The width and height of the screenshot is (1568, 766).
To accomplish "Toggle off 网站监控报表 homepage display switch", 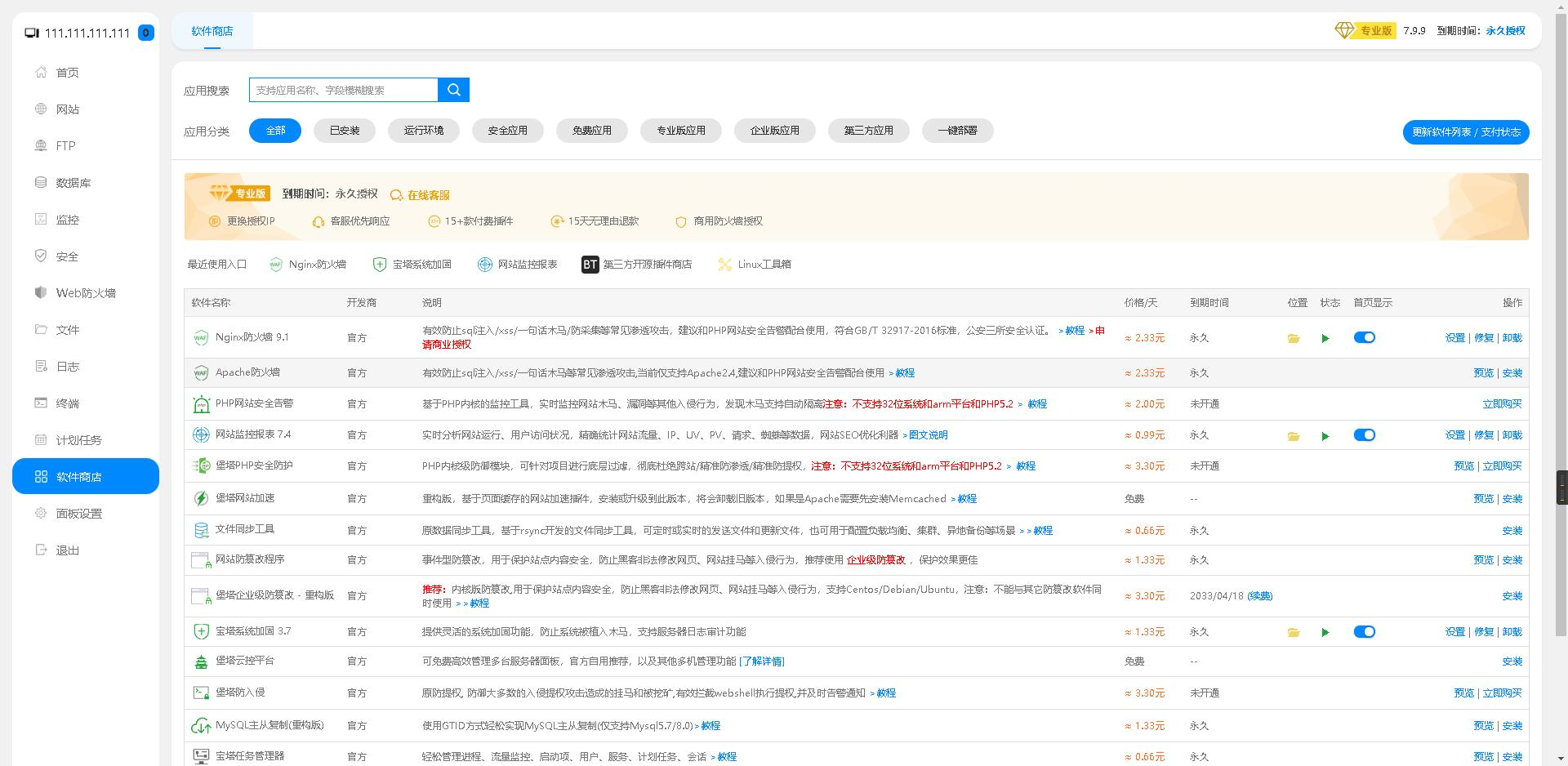I will click(1364, 434).
